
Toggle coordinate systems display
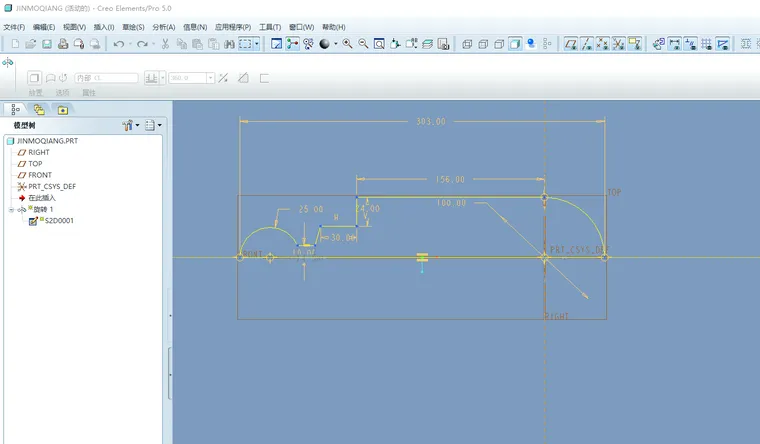[618, 44]
